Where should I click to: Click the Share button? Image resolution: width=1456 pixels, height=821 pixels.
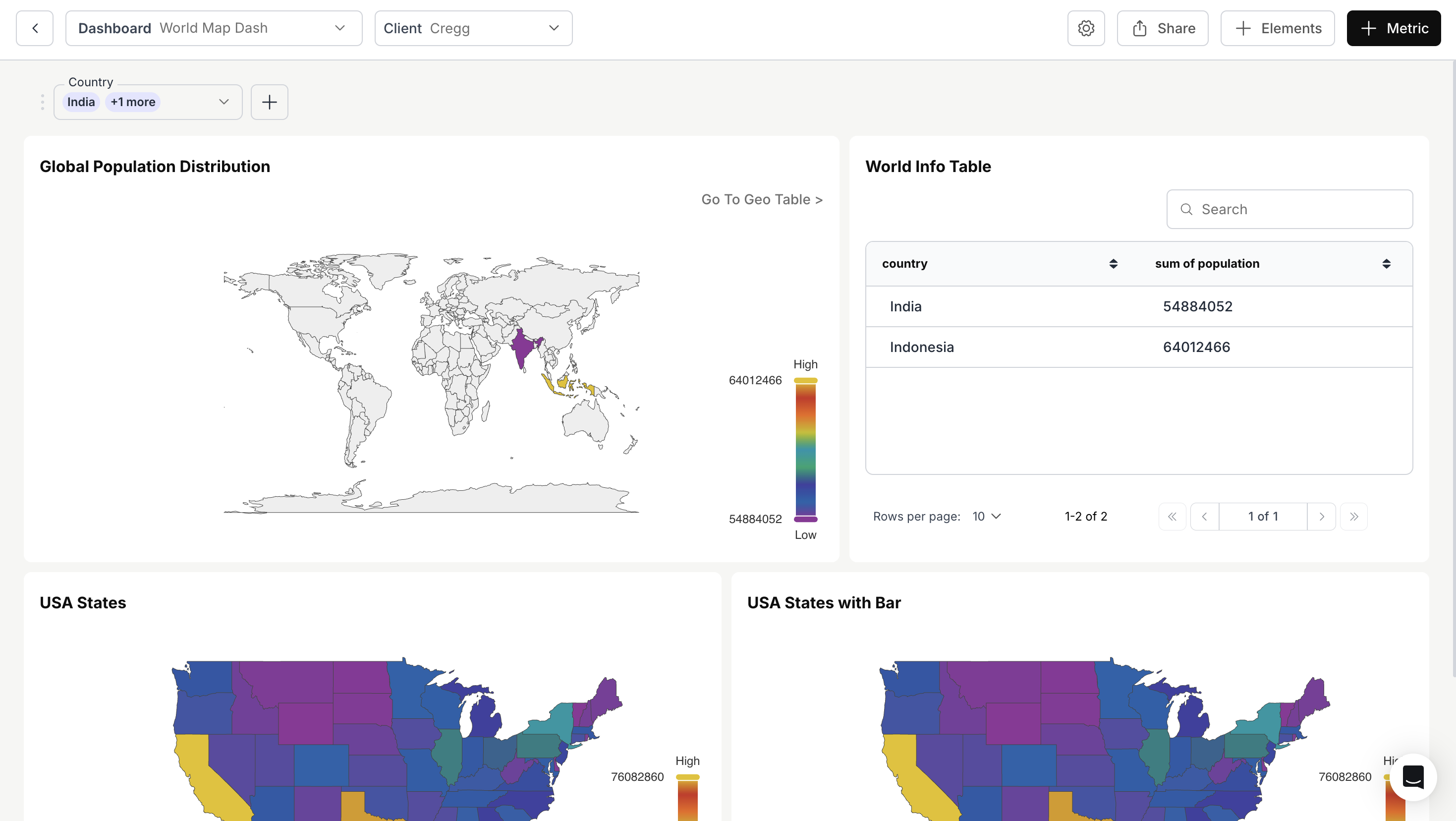coord(1163,28)
